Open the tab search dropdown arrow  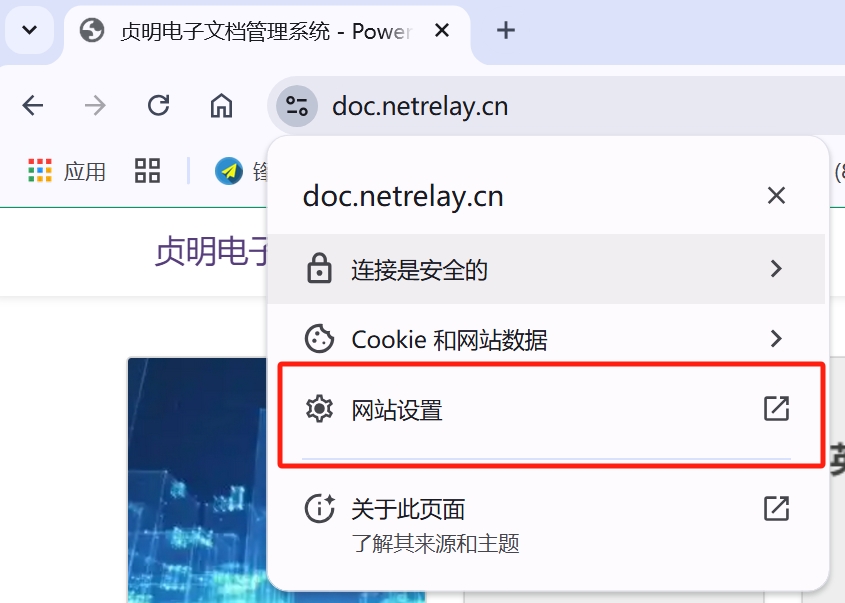click(30, 30)
